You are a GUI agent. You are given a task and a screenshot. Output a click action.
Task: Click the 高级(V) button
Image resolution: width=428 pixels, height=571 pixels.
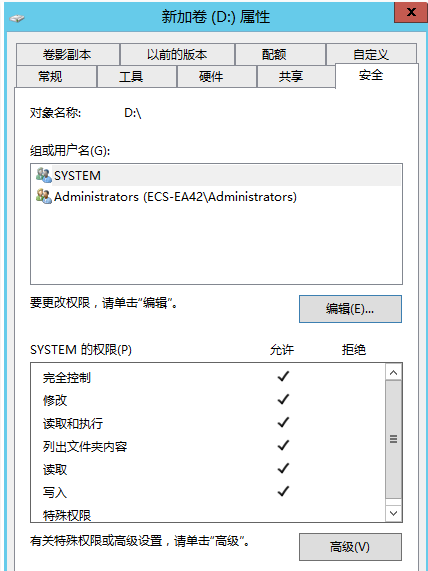pyautogui.click(x=350, y=547)
